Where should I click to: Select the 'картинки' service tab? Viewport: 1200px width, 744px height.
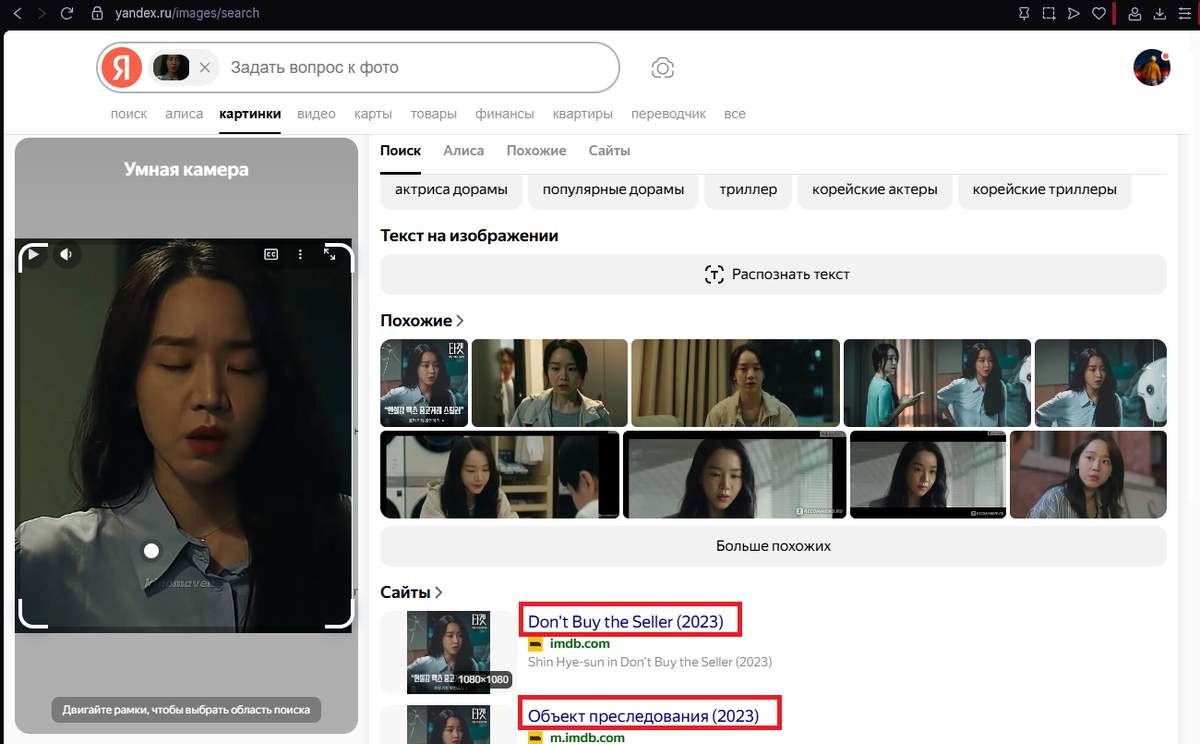click(250, 114)
